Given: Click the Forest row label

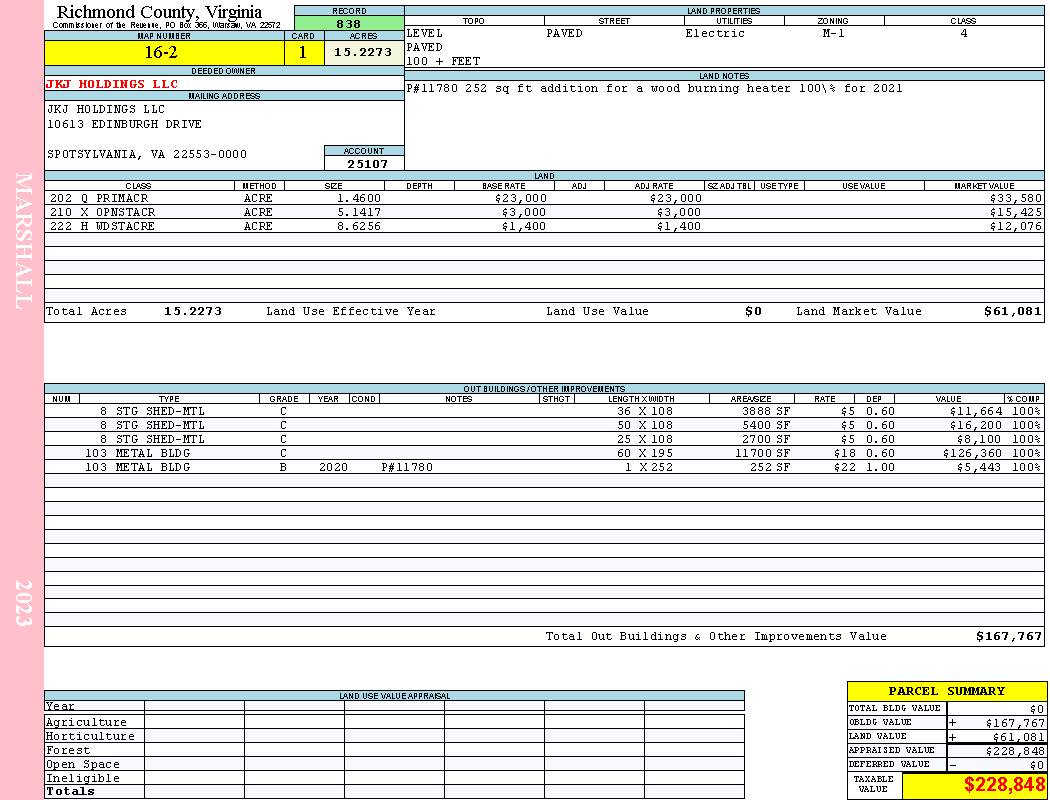Looking at the screenshot, I should click(68, 750).
